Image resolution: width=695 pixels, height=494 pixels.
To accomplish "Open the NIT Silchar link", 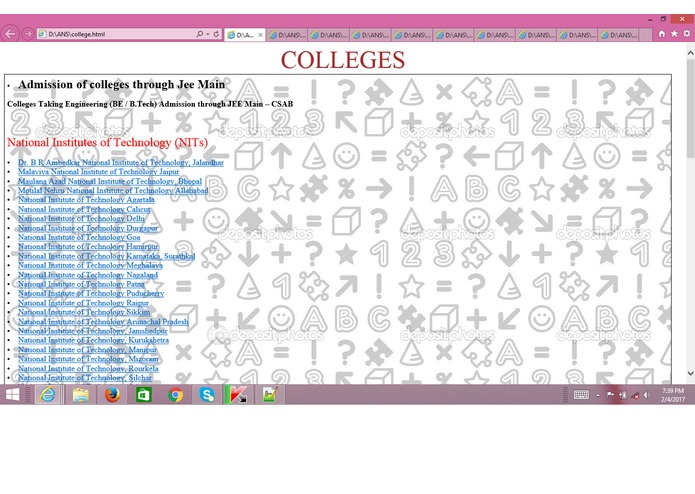I will (x=85, y=377).
